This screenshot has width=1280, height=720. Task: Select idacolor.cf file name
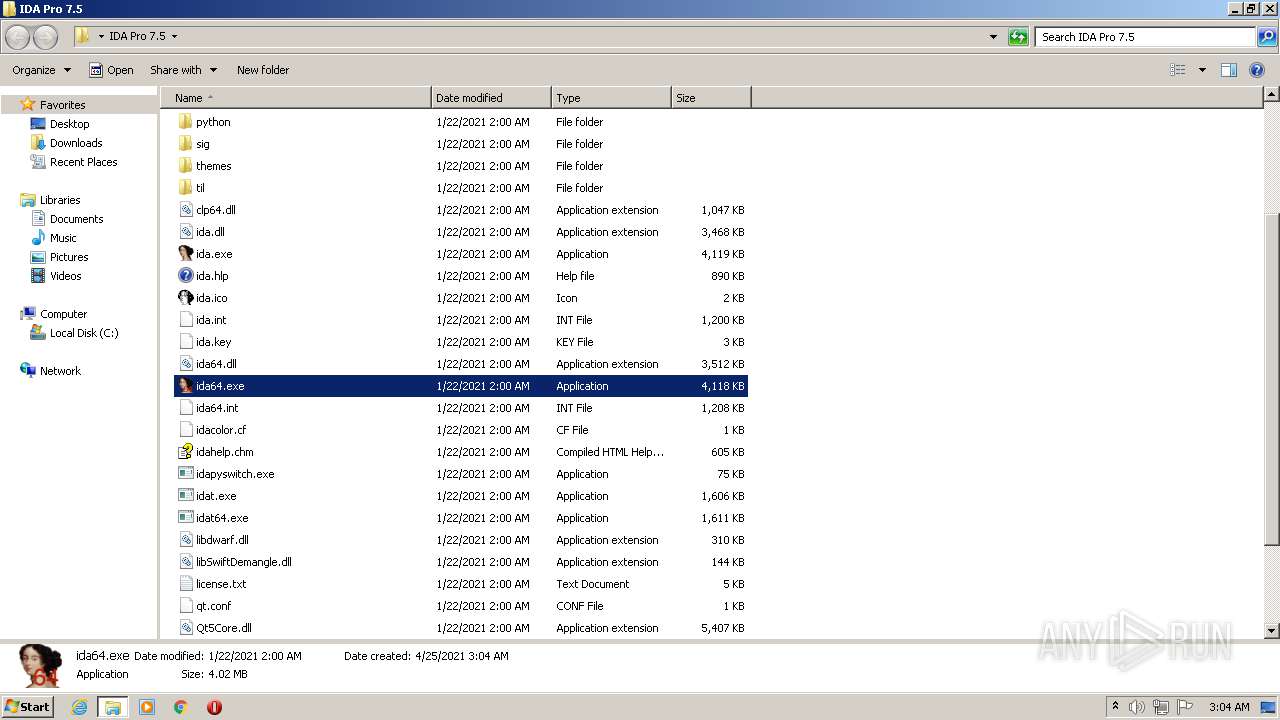click(x=221, y=430)
